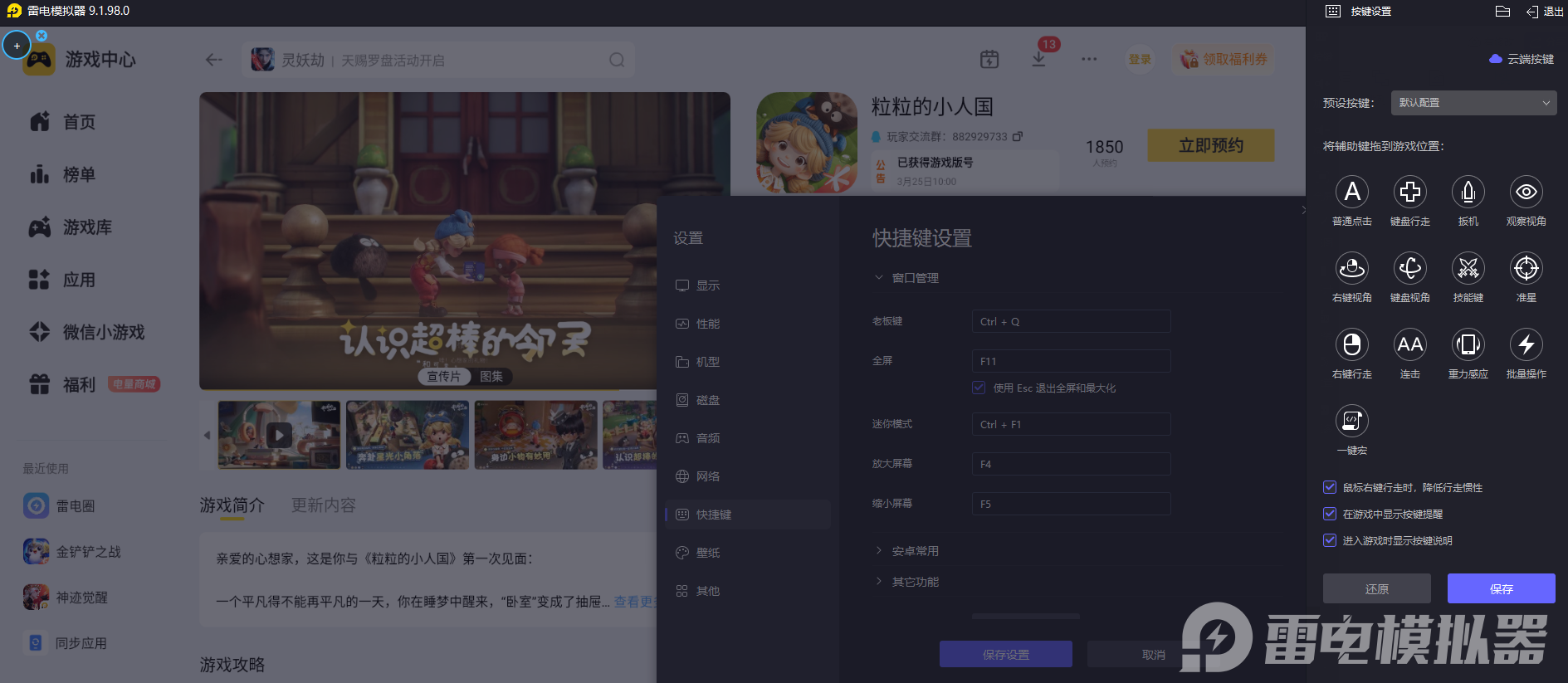Click the blue 保存 button

click(x=1502, y=588)
